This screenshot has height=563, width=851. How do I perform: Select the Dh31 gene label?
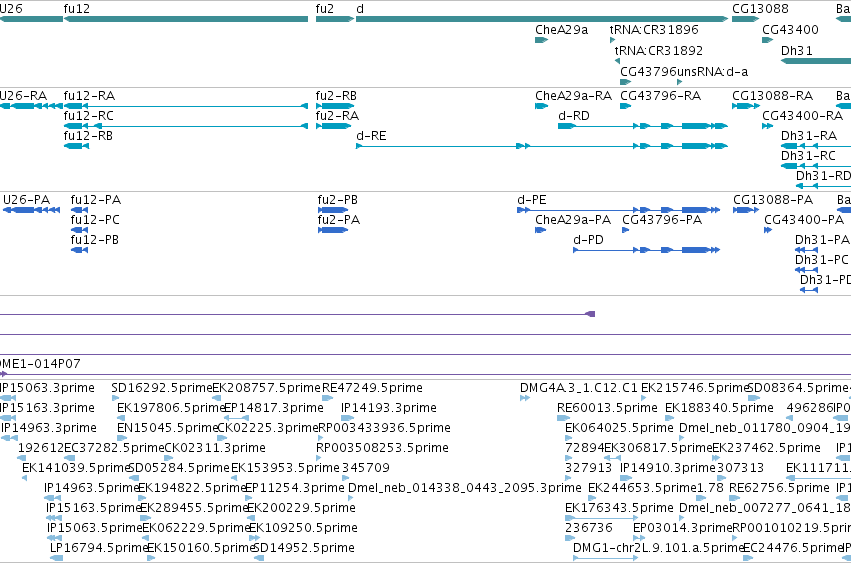pos(797,50)
